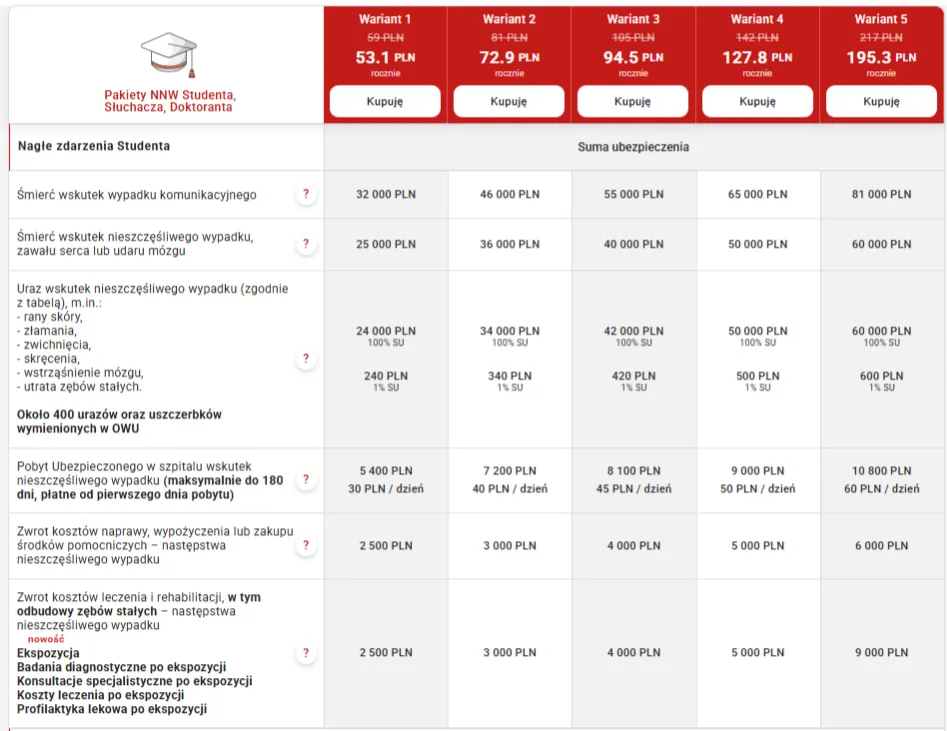Screen dimensions: 947x731
Task: Click Kupuję for the 94.5 PLN plan
Action: 633,102
